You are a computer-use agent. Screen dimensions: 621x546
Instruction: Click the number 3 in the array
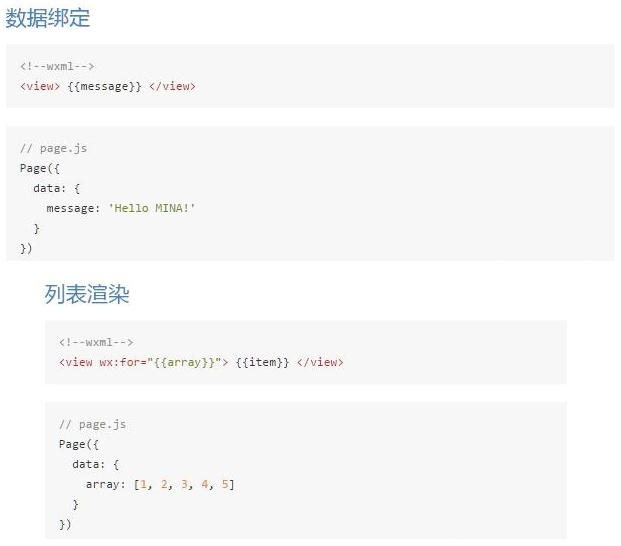coord(186,484)
